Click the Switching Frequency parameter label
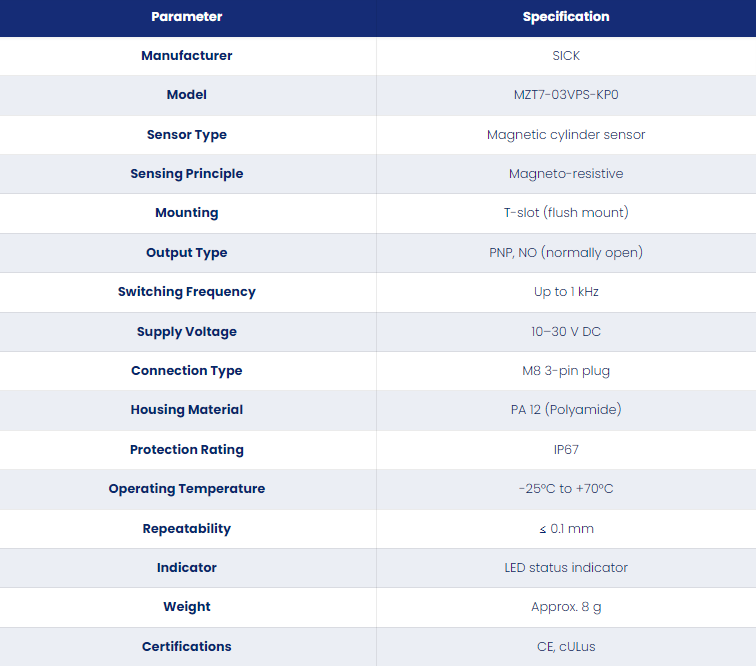The height and width of the screenshot is (666, 756). (x=187, y=292)
